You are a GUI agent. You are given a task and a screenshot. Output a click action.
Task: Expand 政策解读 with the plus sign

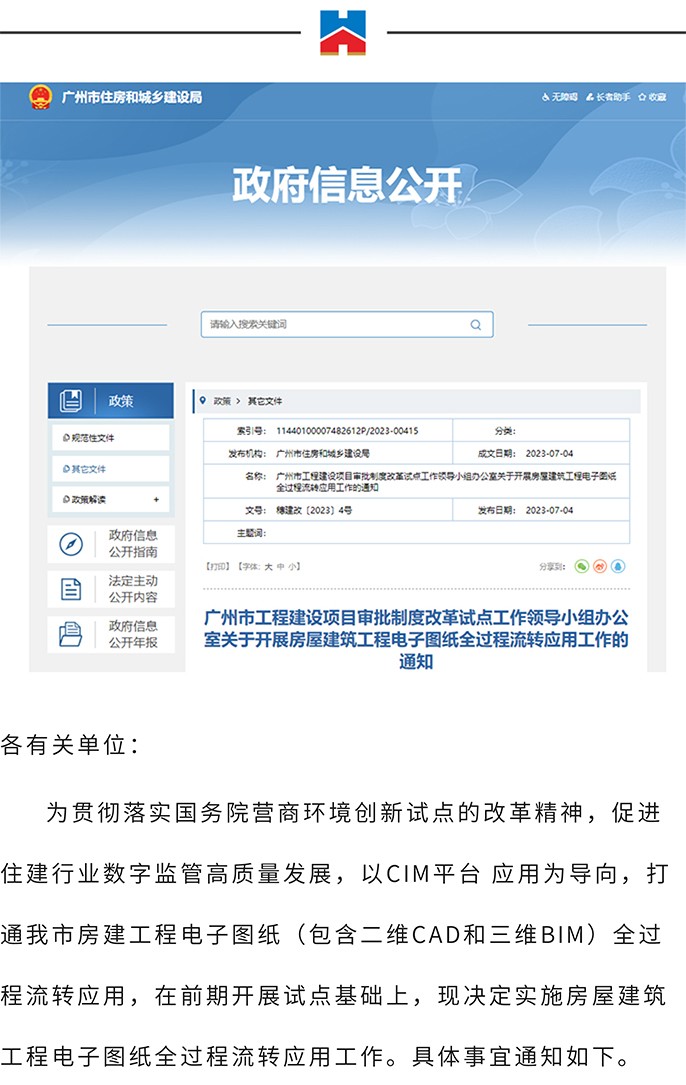tap(155, 499)
